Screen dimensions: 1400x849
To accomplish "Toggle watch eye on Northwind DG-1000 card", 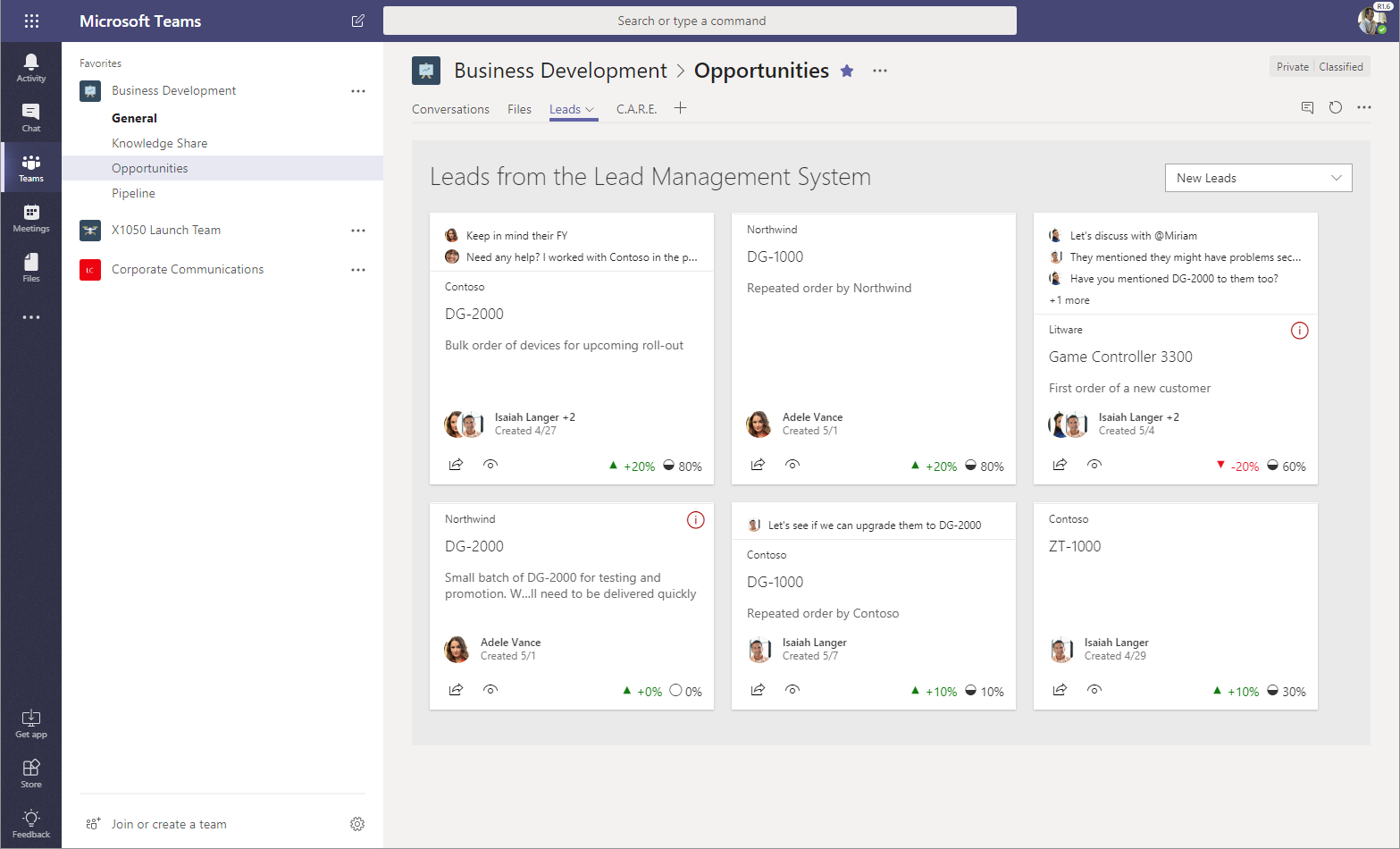I will click(792, 465).
